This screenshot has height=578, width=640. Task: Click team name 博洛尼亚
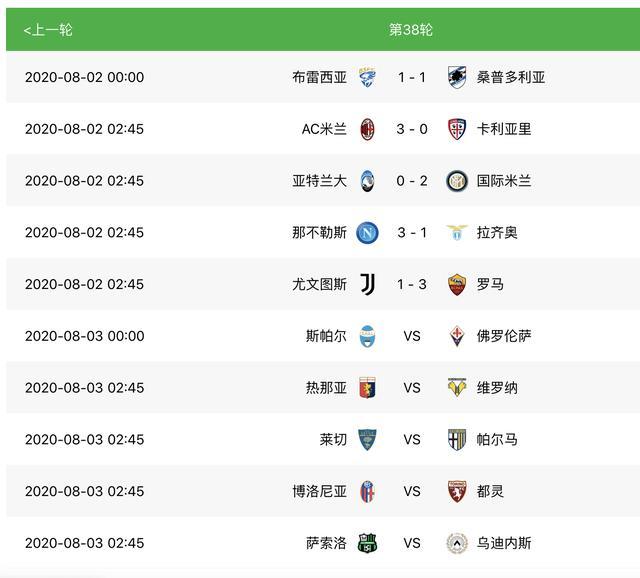coord(319,492)
